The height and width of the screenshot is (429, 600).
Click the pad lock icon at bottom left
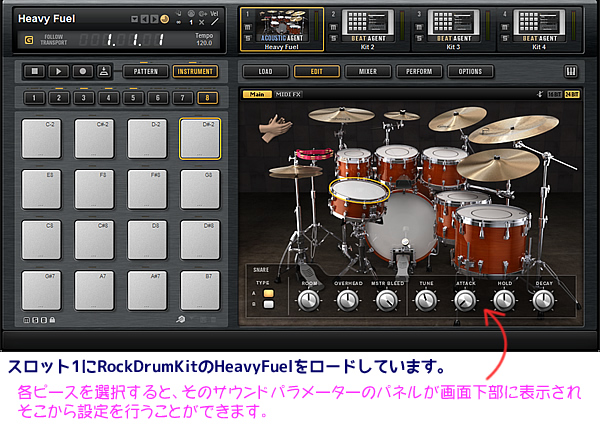pos(52,320)
